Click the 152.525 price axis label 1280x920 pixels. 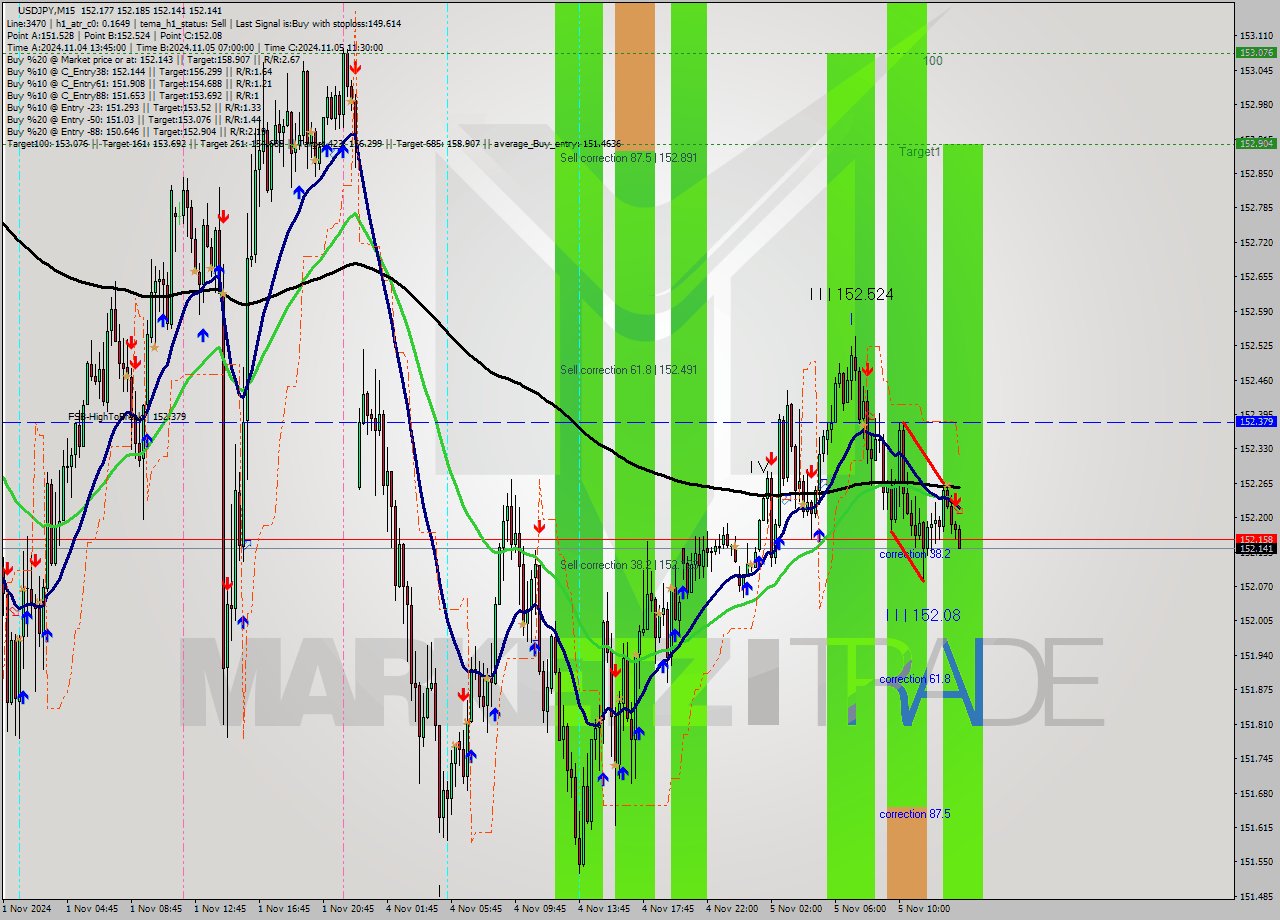[1256, 346]
